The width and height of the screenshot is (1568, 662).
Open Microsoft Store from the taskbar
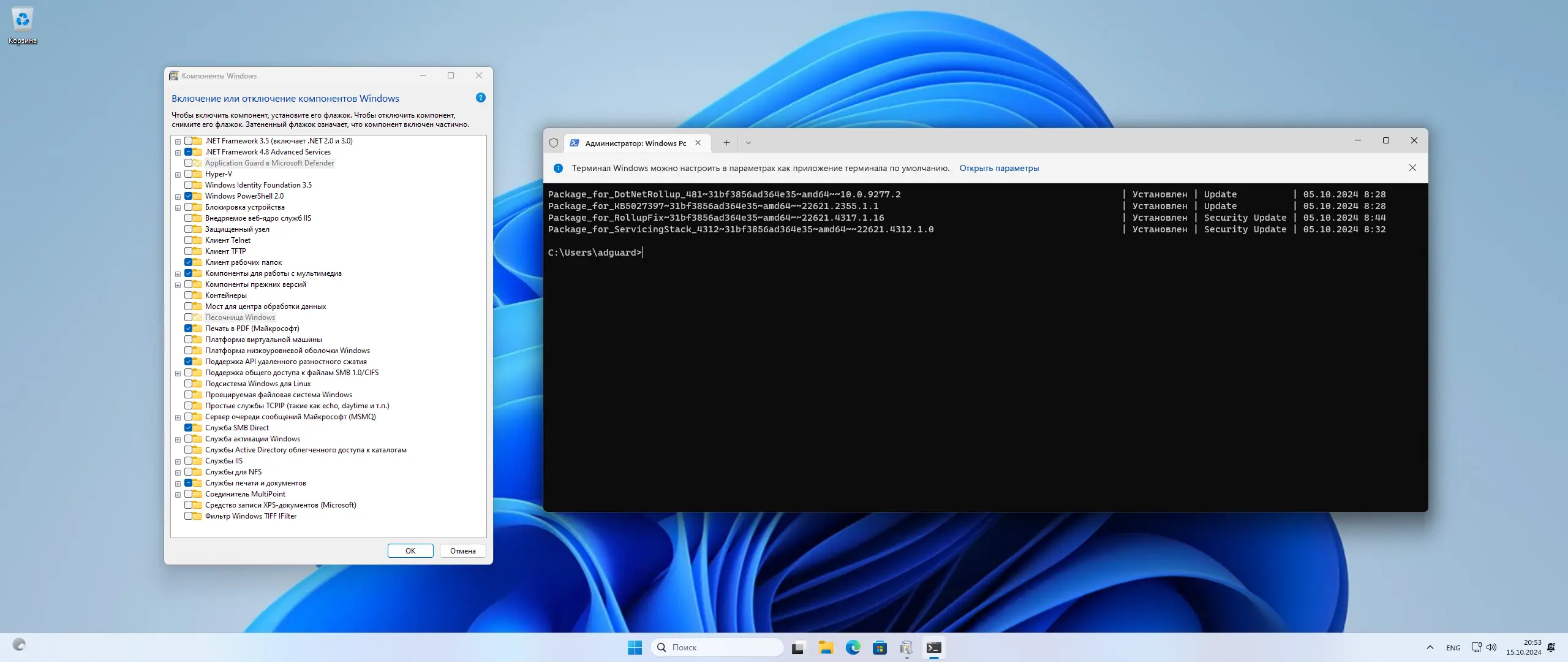tap(880, 647)
